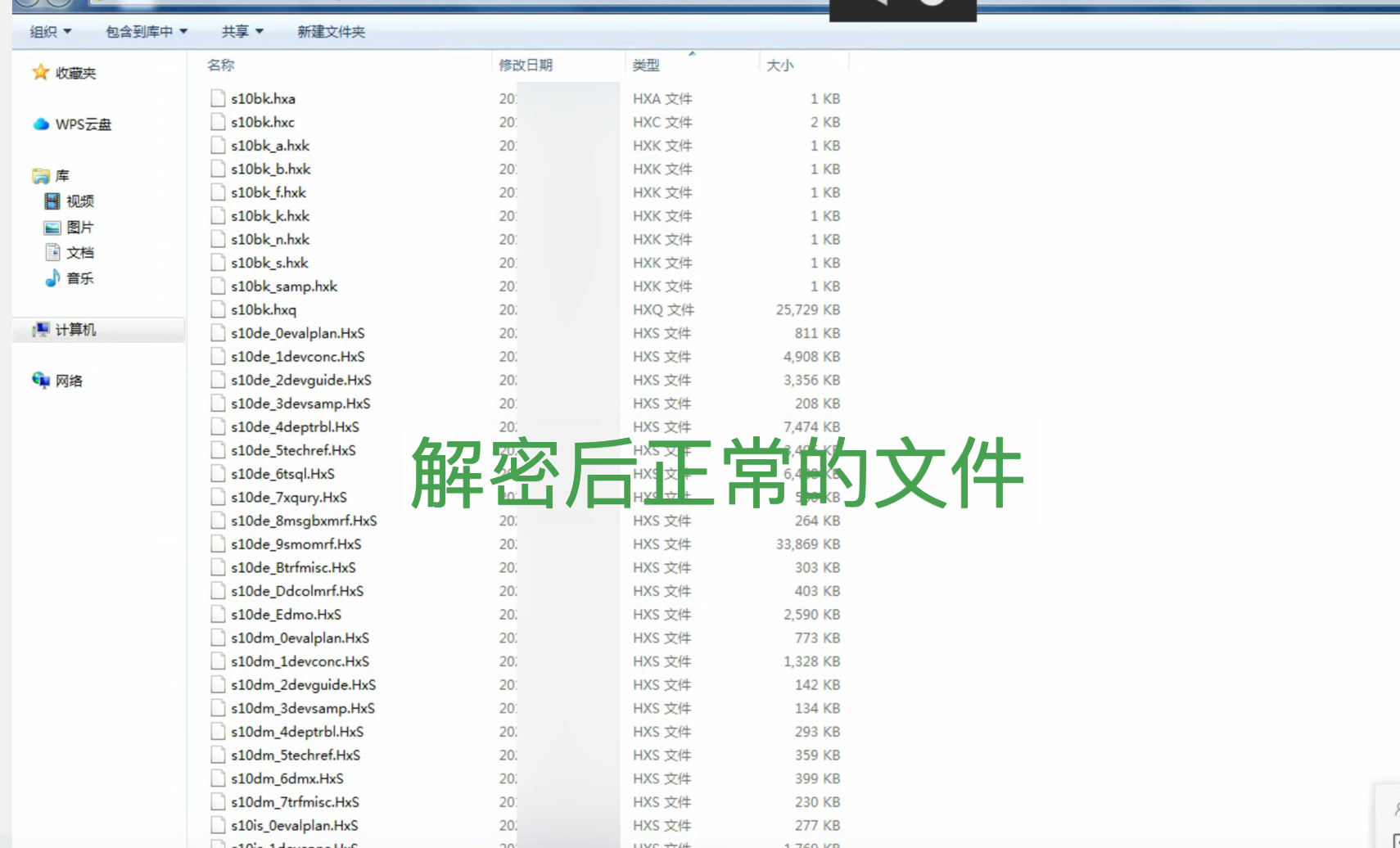Select the file icon of s10bk_b.hxk
This screenshot has height=848, width=1400.
tap(218, 169)
